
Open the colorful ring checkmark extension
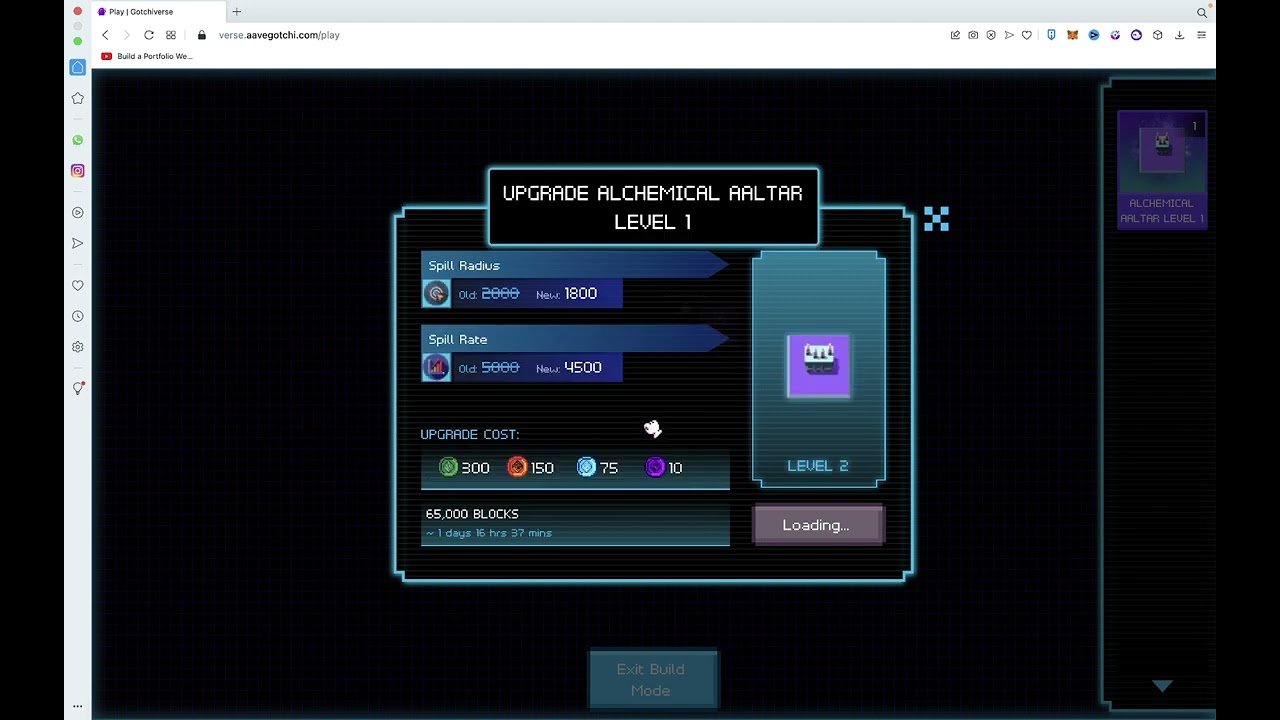click(1115, 35)
